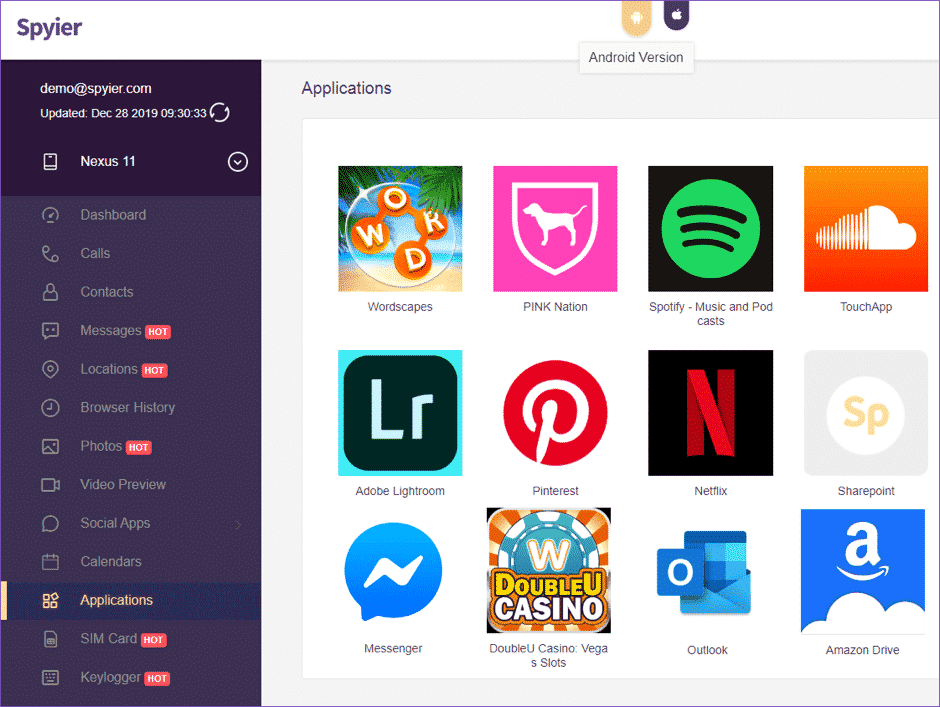Open the Keylogger feature
The width and height of the screenshot is (940, 707).
[110, 677]
